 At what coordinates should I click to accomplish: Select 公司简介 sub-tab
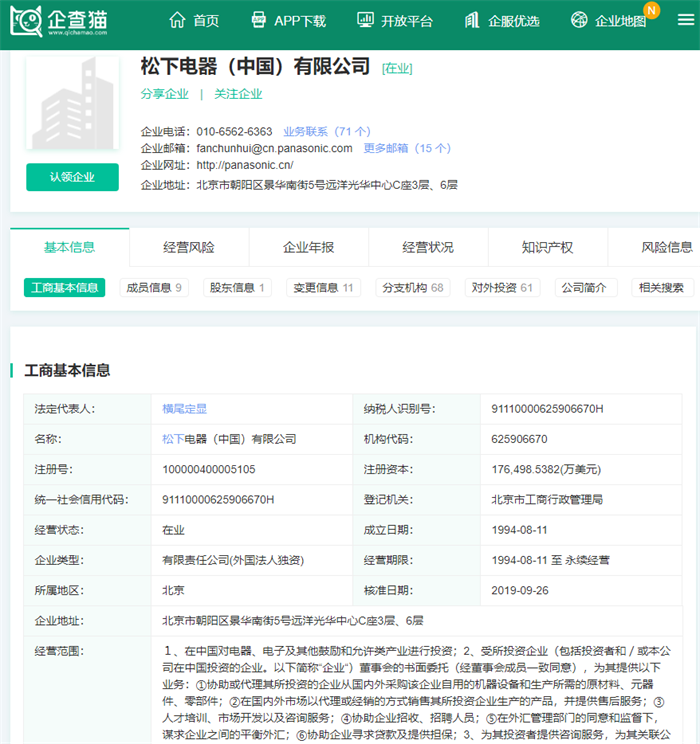(586, 288)
